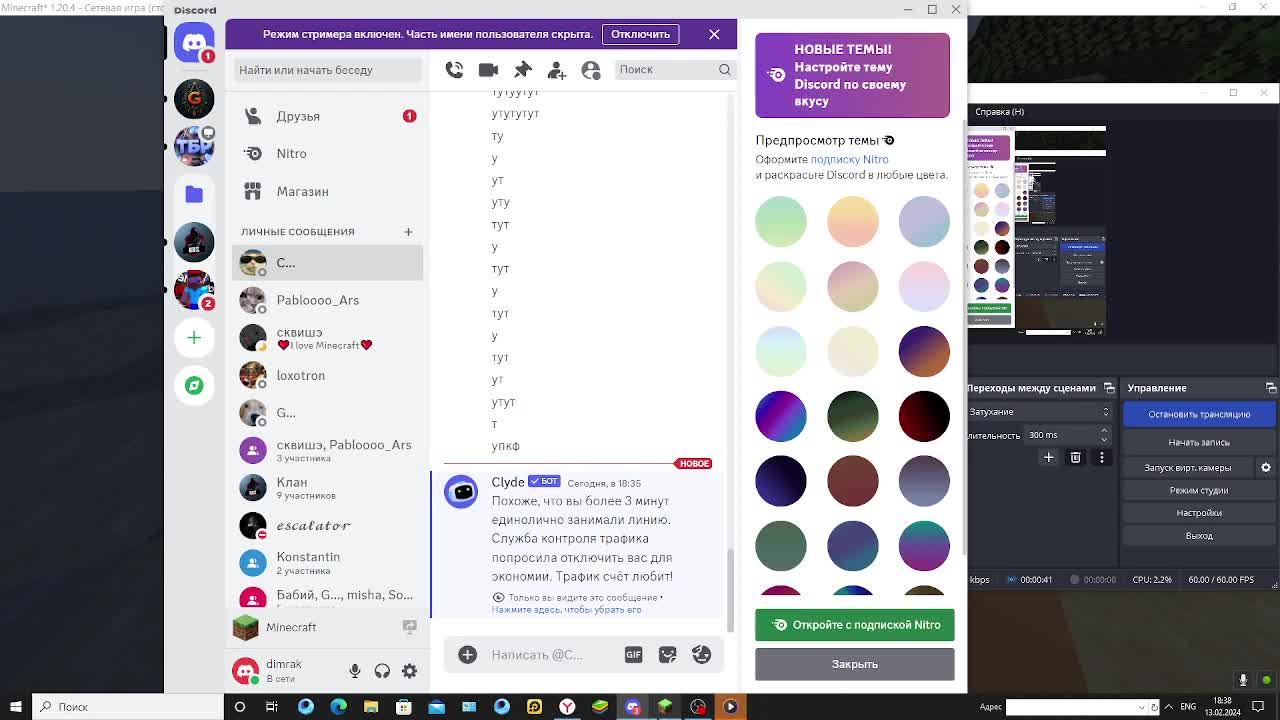Click Откройте с подпиской Nitro button
The height and width of the screenshot is (720, 1280).
(855, 625)
